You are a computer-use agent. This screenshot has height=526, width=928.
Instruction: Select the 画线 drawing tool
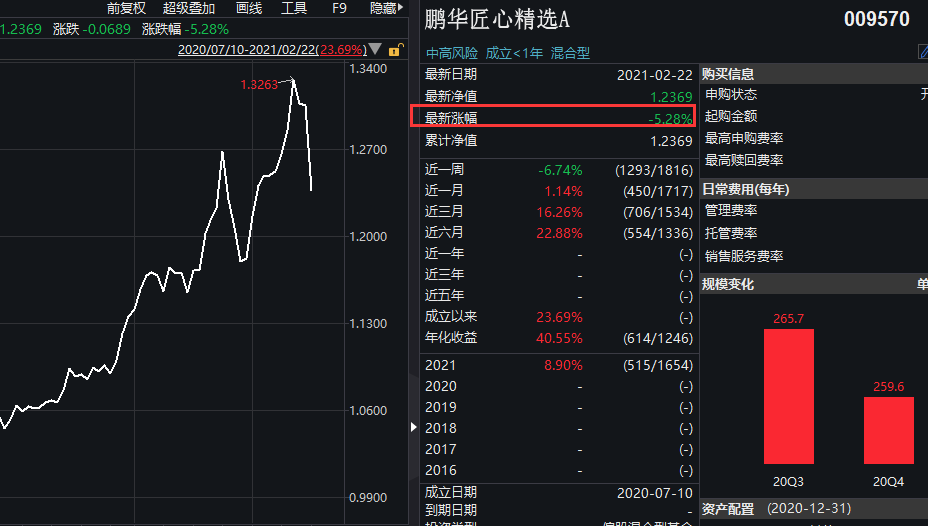[x=248, y=8]
